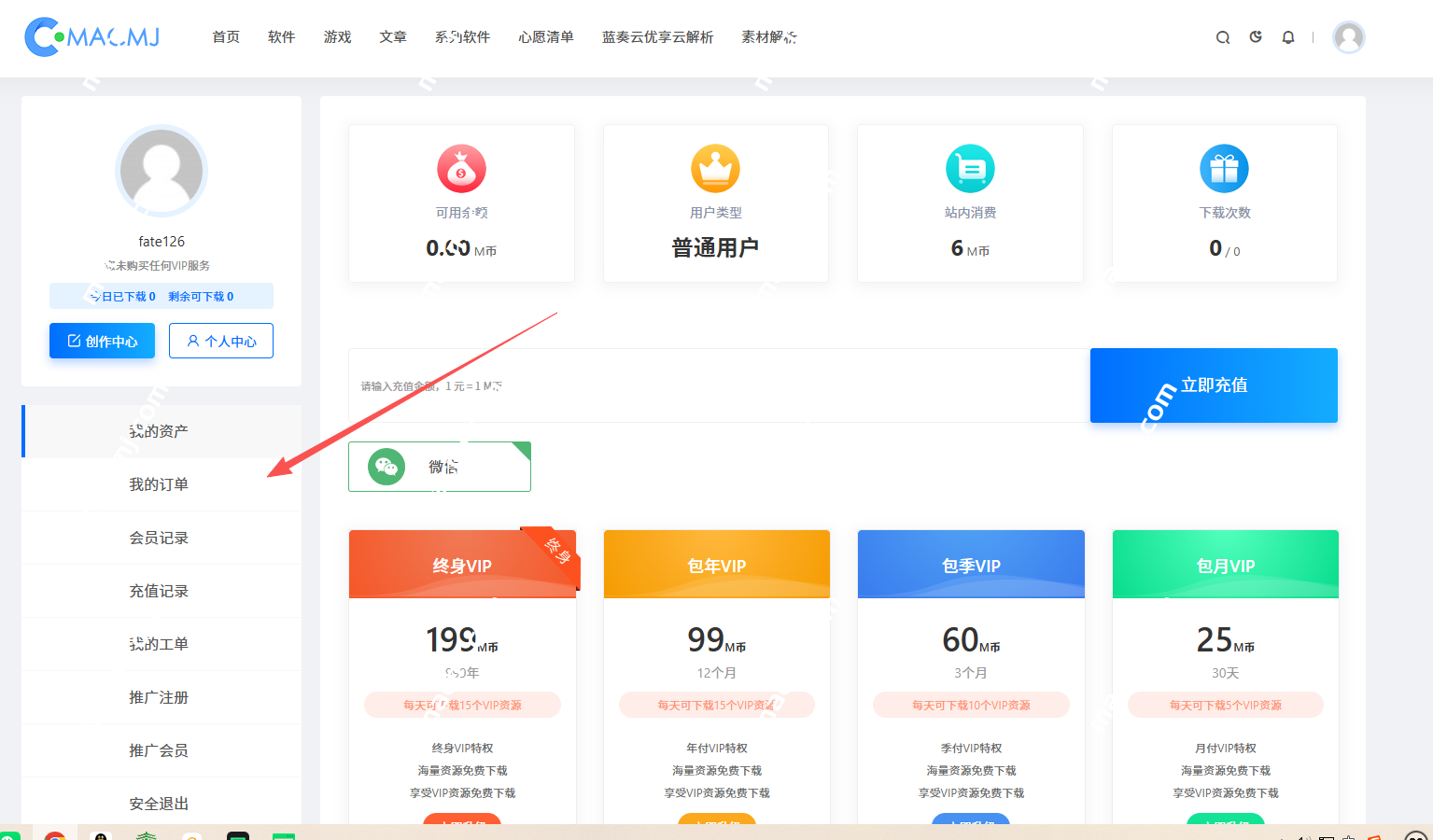1433x840 pixels.
Task: Click the MACMJ site logo
Action: click(91, 37)
